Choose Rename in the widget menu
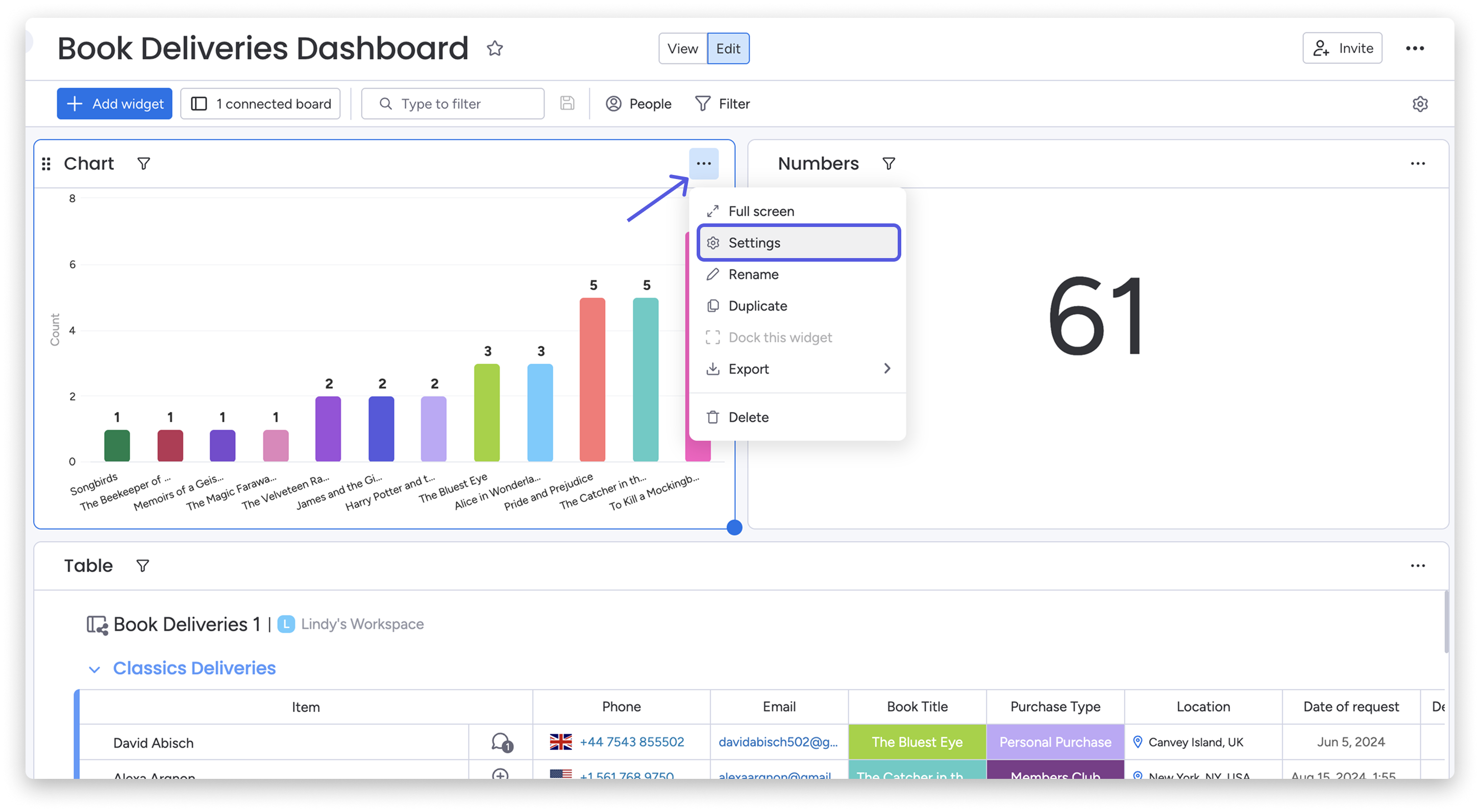 point(798,274)
